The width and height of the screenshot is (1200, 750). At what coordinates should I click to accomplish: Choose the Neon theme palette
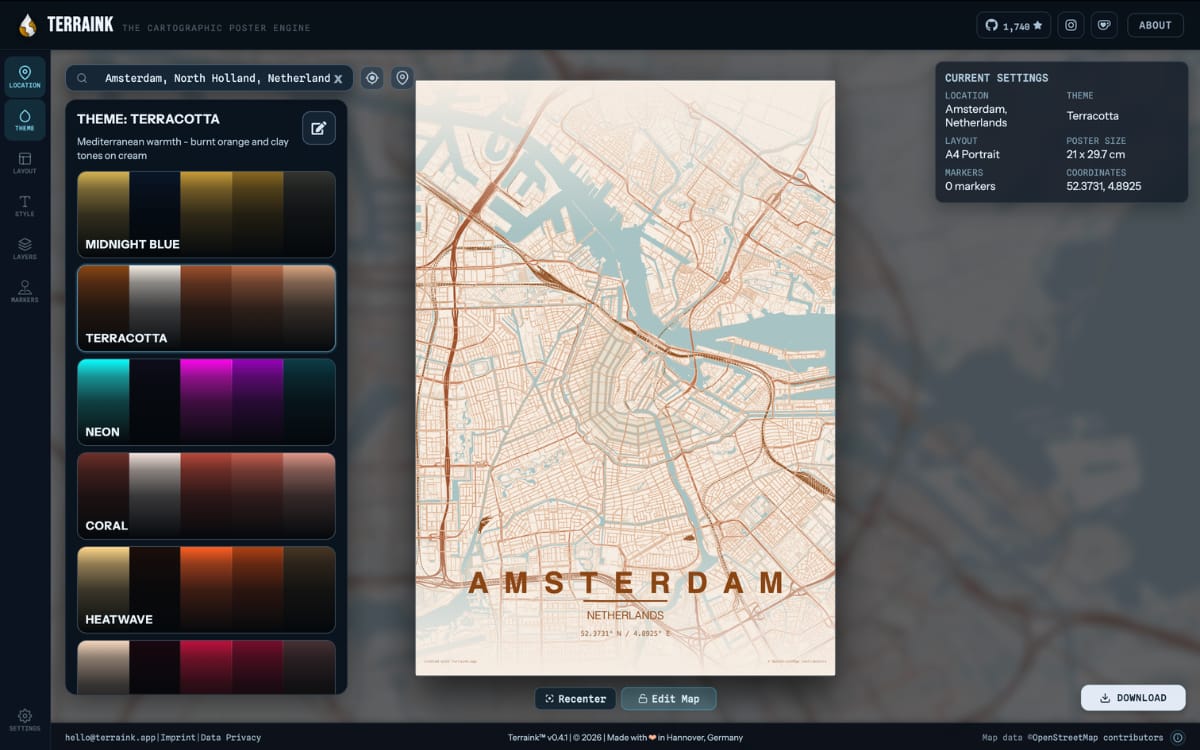coord(206,402)
